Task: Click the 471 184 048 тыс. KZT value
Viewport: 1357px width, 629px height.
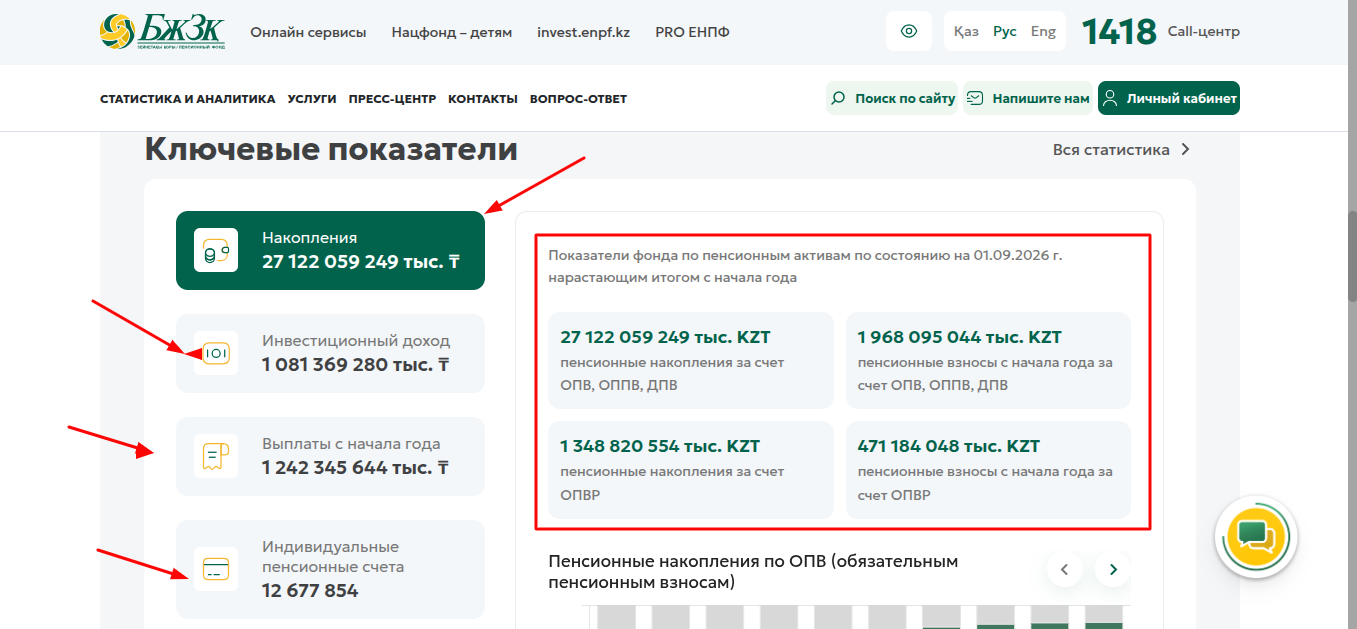Action: (949, 446)
